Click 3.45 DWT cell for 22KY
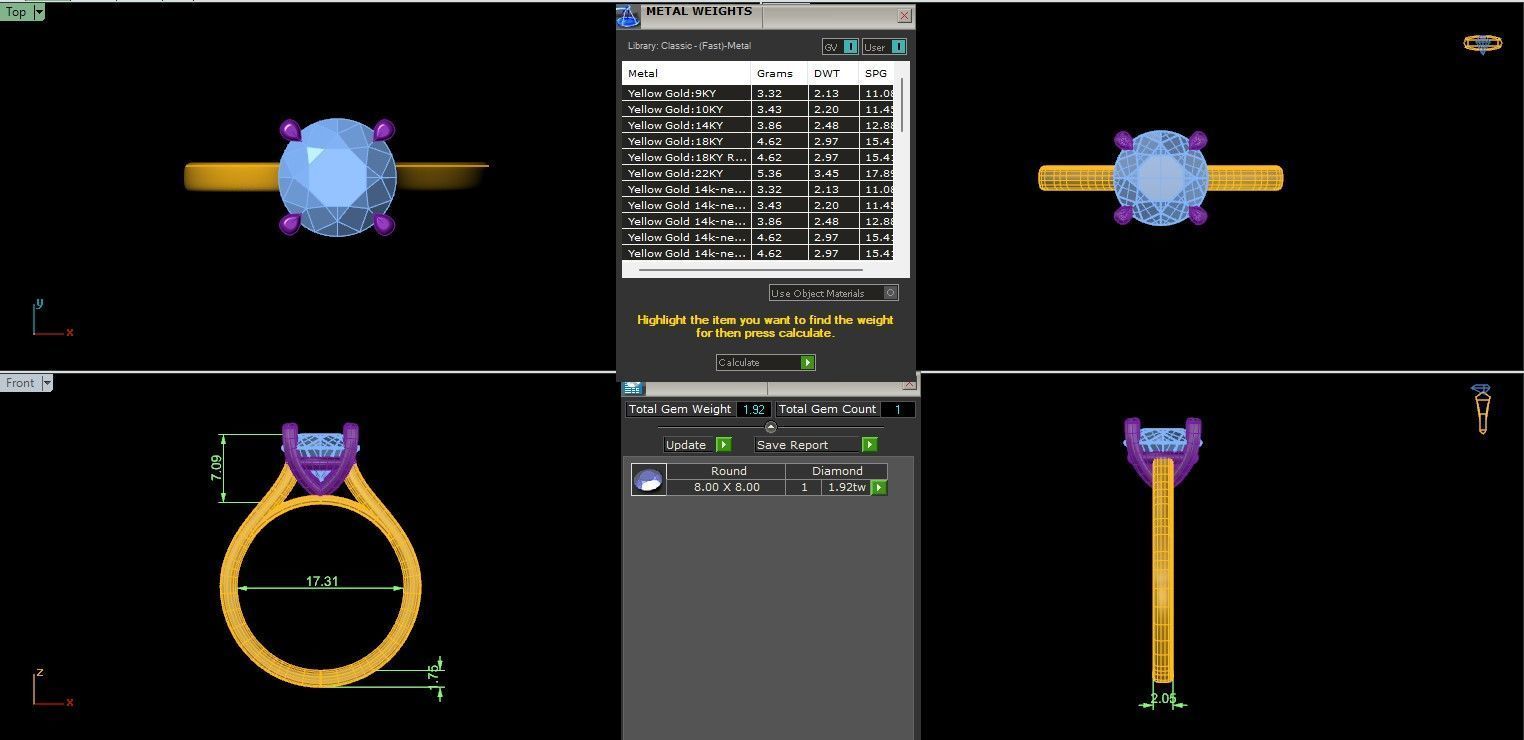This screenshot has width=1524, height=740. 833,173
